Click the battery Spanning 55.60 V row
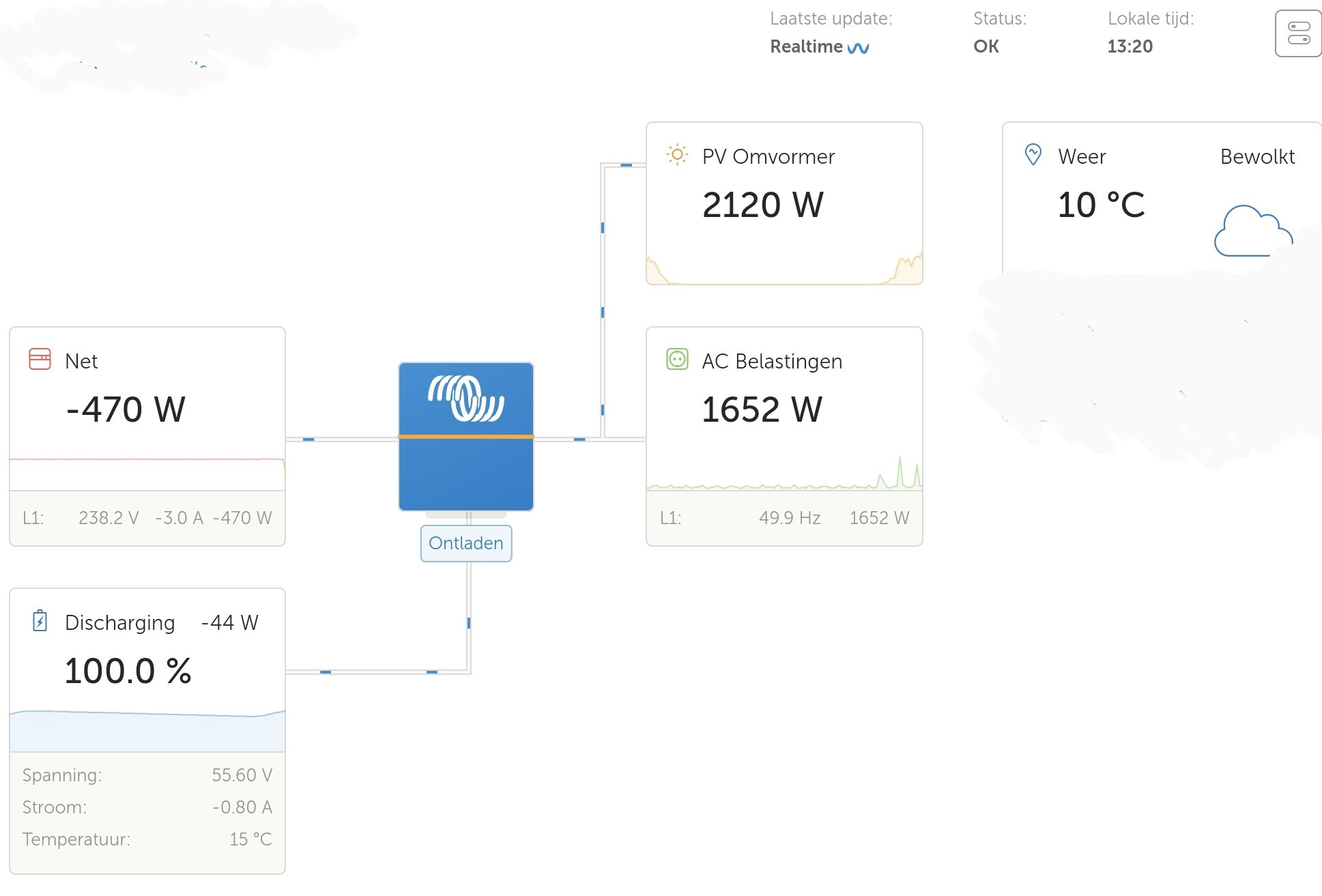This screenshot has width=1322, height=896. click(147, 775)
